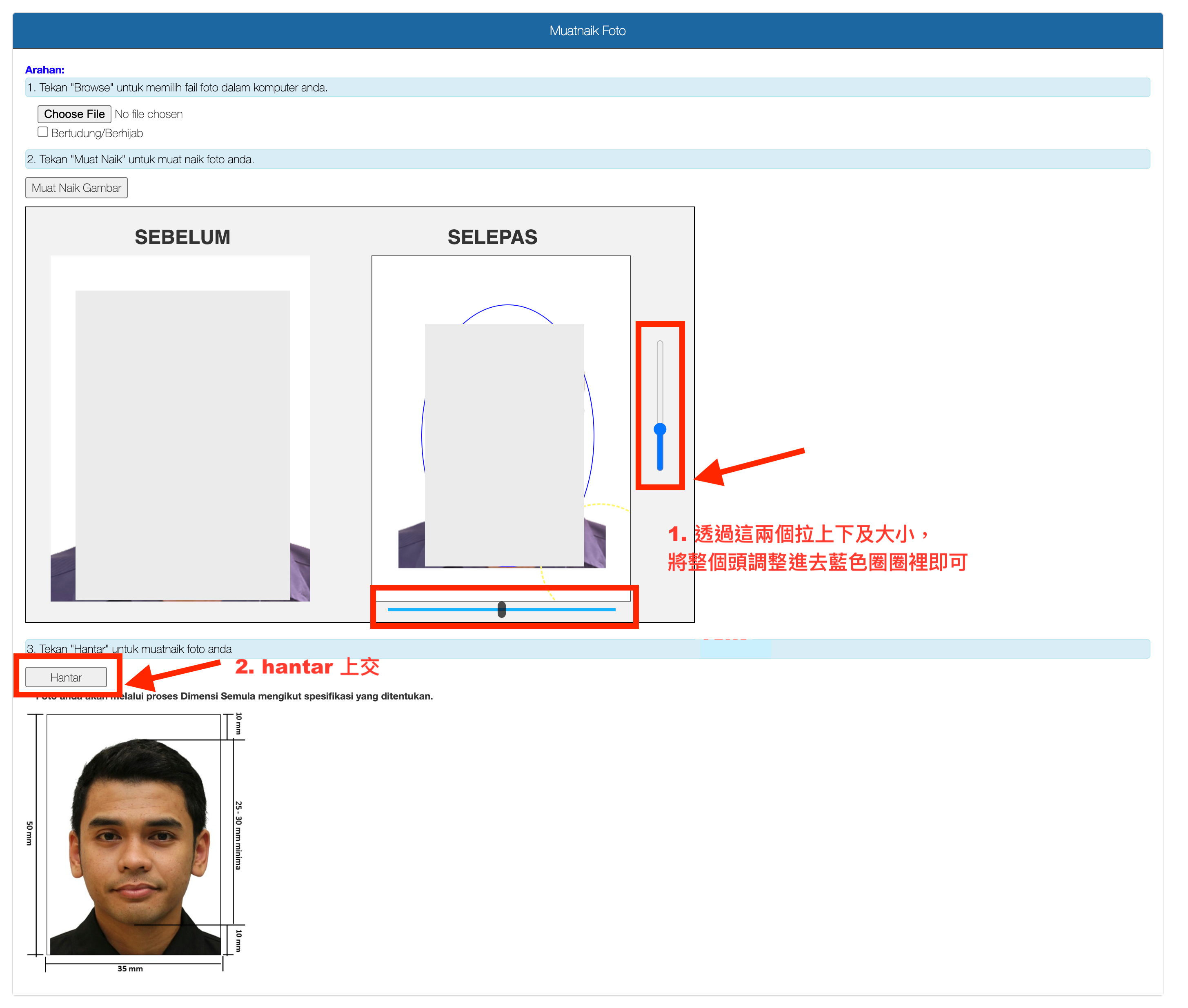
Task: Tick the Bertudung/Berhijab checkbox
Action: tap(43, 132)
